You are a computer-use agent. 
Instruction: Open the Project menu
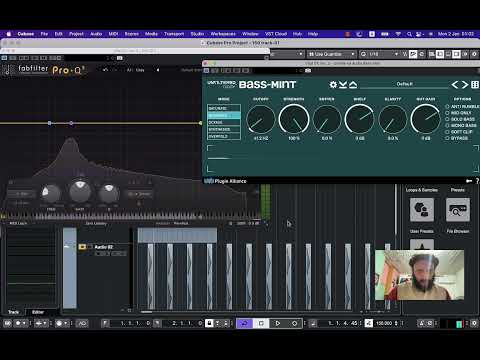point(76,34)
